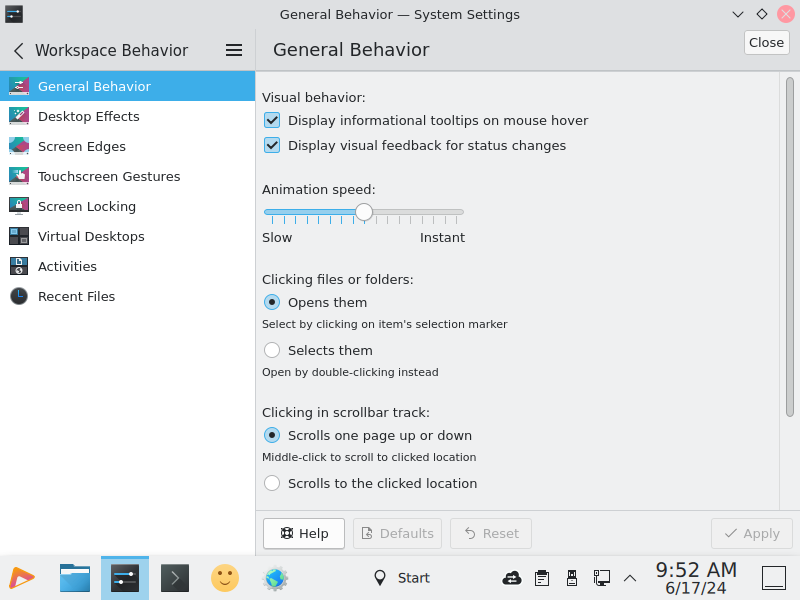Open the clipboard tray icon
Screen dimensions: 800x600
(542, 578)
